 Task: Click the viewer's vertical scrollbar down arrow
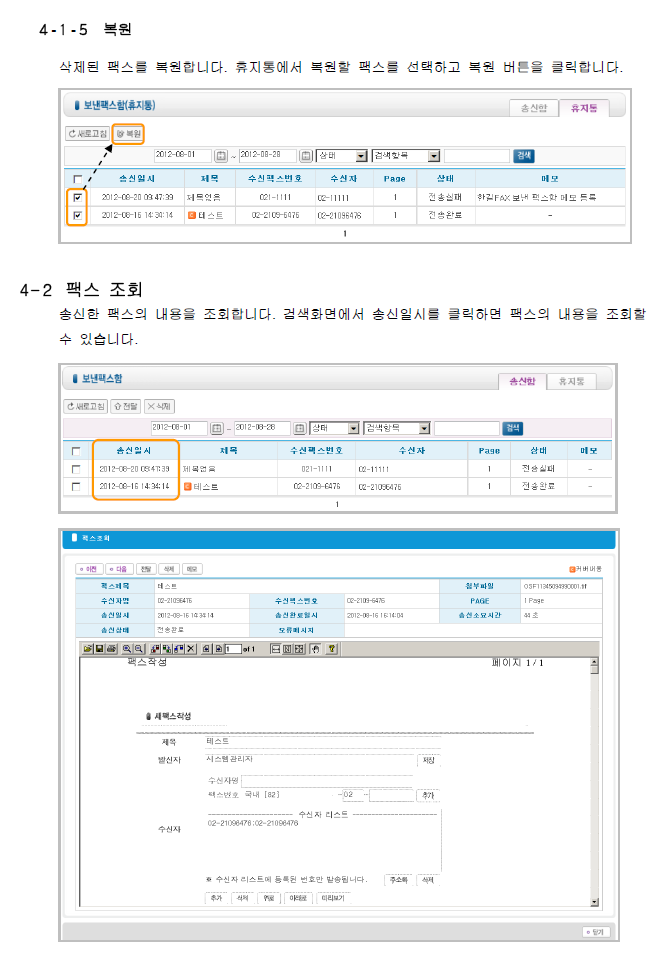click(594, 905)
